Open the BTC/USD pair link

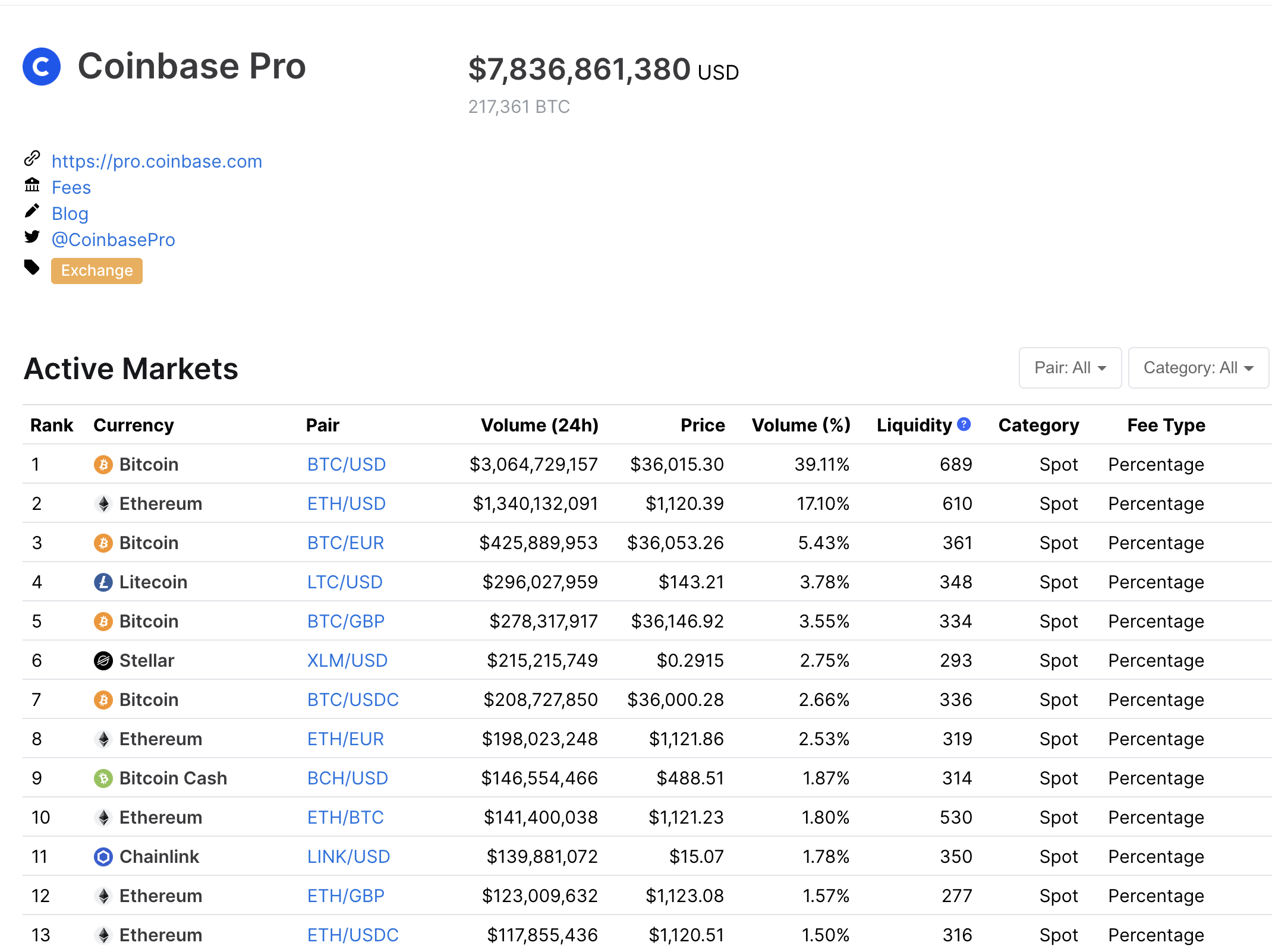(347, 465)
